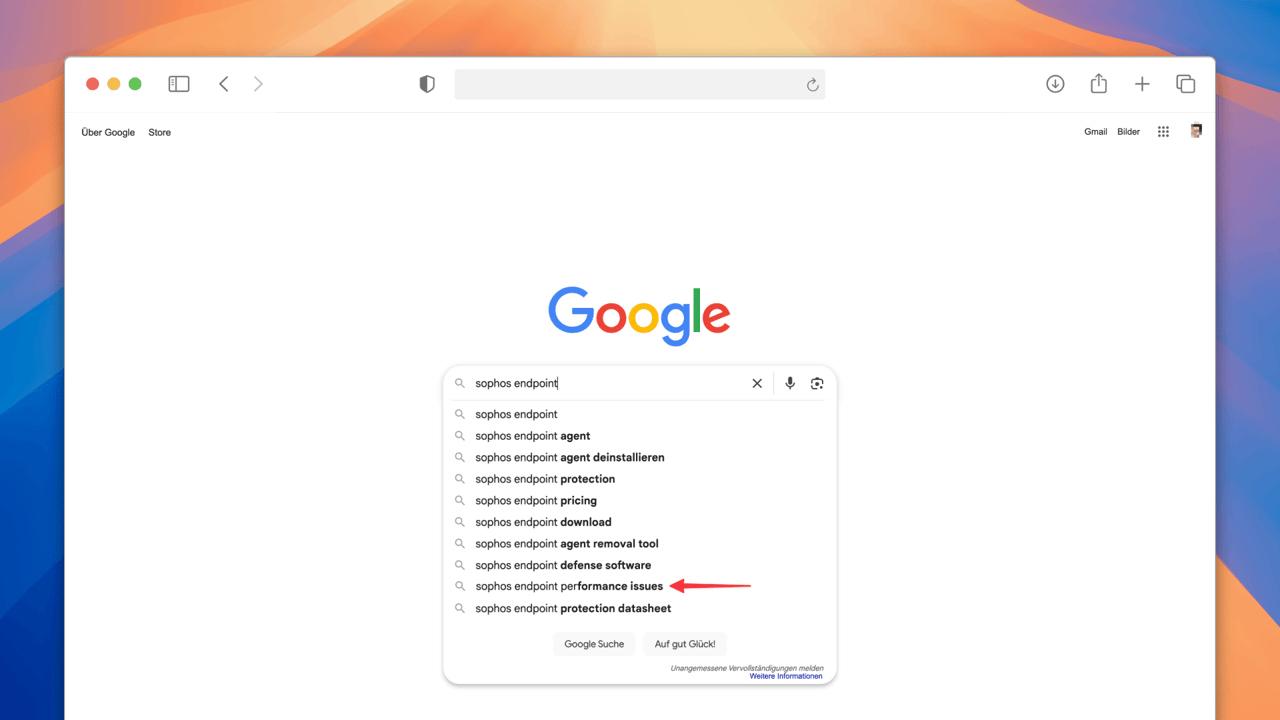This screenshot has width=1280, height=720.
Task: Click the Share icon in toolbar
Action: pyautogui.click(x=1099, y=84)
